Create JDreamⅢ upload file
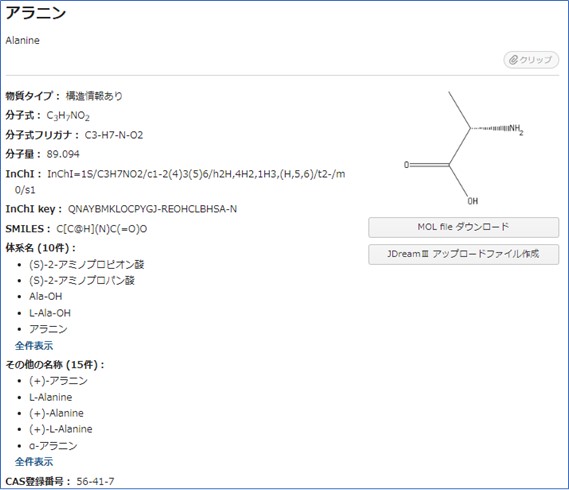 tap(463, 254)
